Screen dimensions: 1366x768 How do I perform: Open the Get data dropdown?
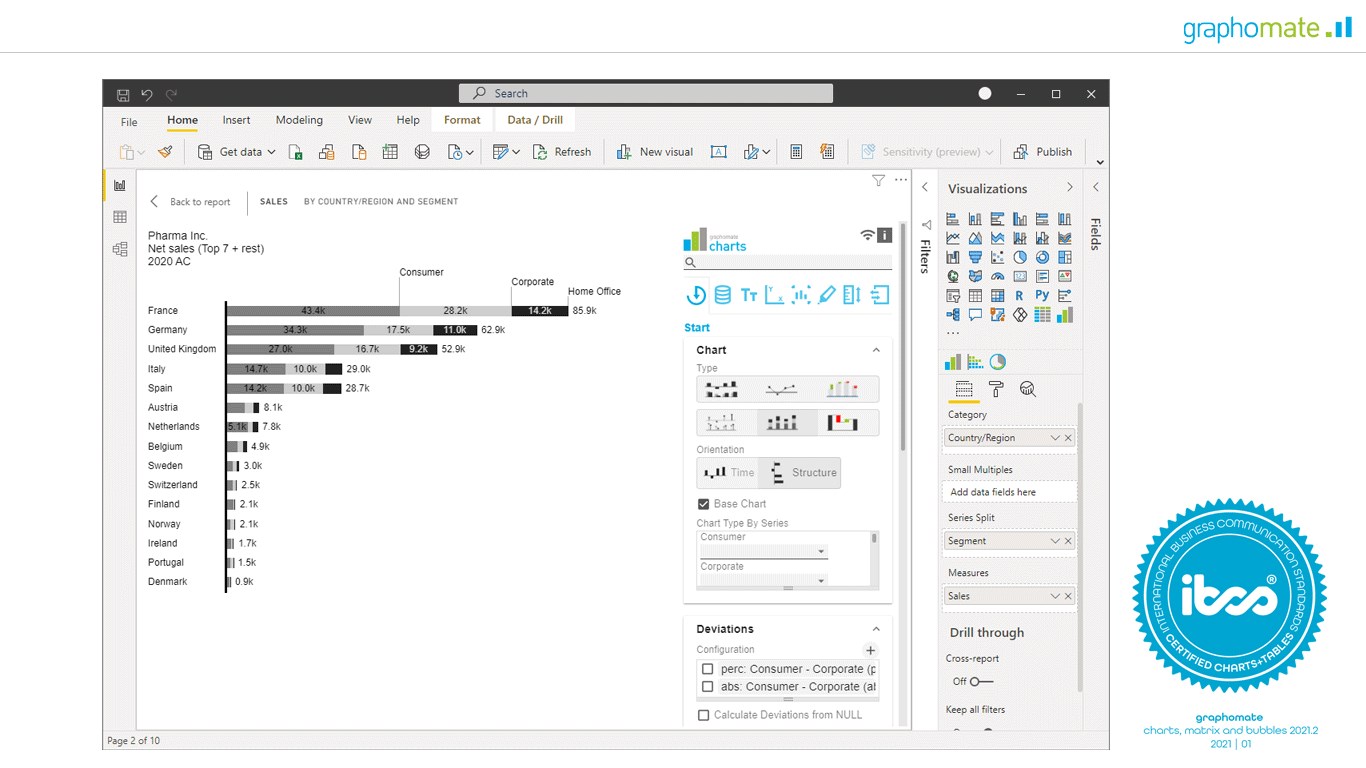[236, 152]
